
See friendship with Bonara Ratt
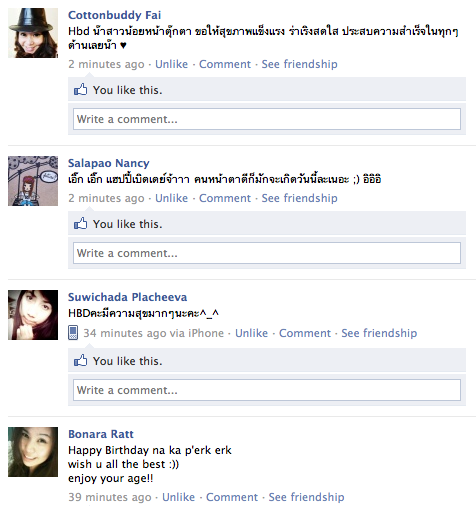tap(306, 497)
